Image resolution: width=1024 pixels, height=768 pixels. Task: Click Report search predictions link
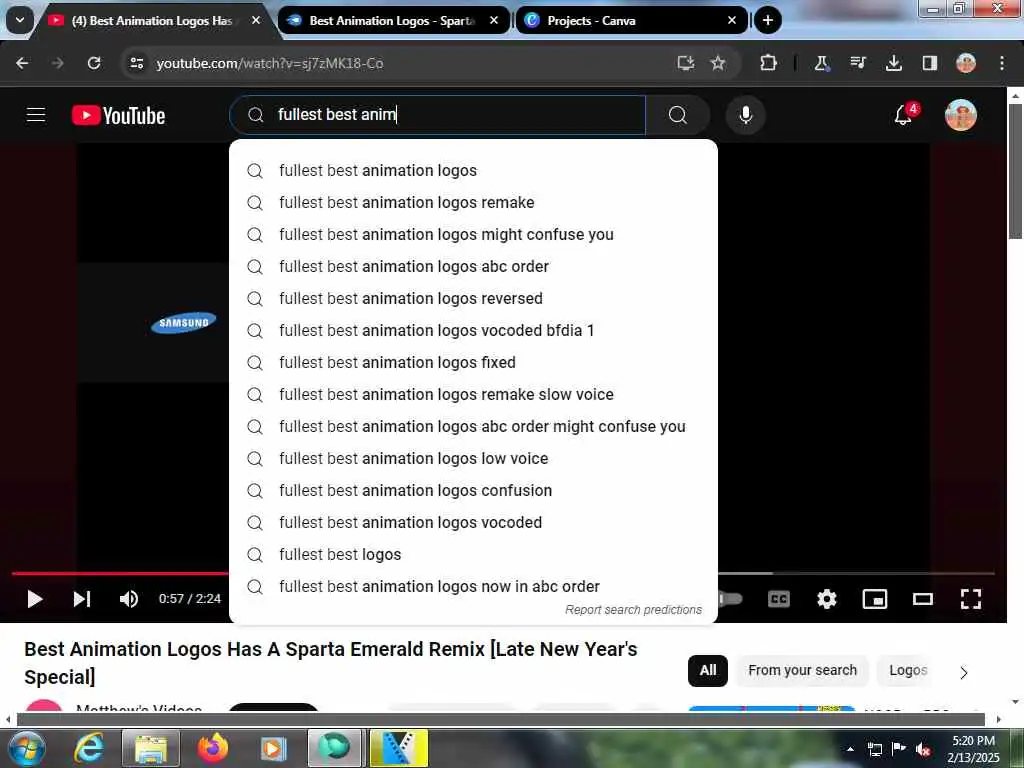tap(633, 610)
